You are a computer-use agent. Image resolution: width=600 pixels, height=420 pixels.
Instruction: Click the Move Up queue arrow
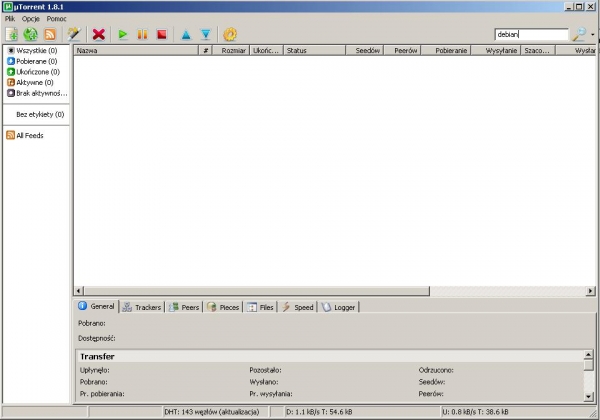coord(185,34)
